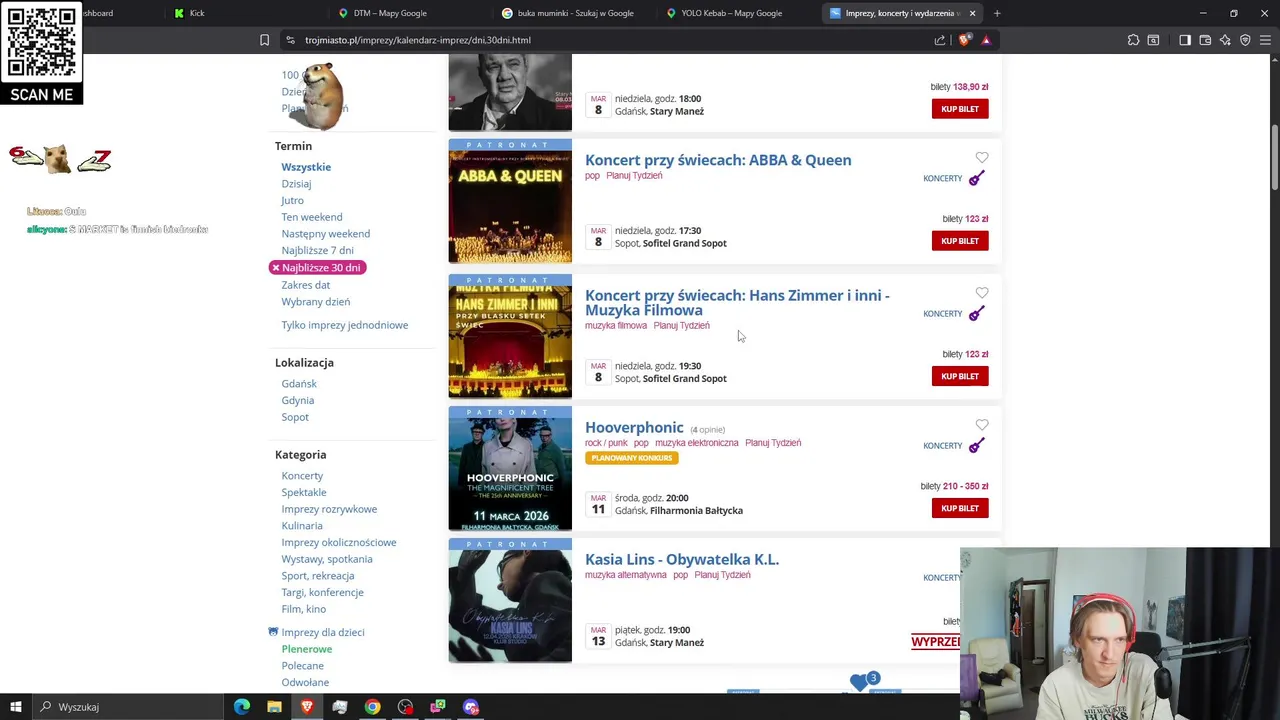Select Imprezy dla dzieci filter
Image resolution: width=1280 pixels, height=720 pixels.
323,632
